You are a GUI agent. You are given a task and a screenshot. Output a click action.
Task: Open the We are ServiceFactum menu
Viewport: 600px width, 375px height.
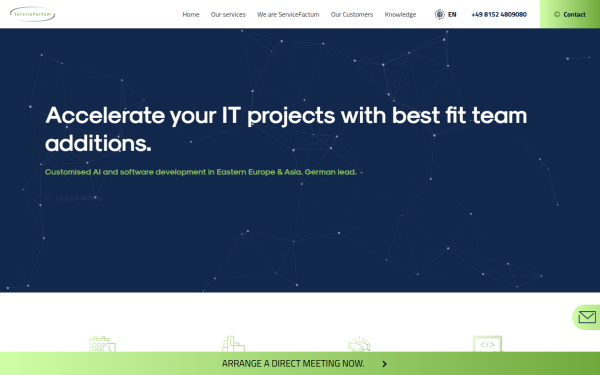tap(288, 15)
